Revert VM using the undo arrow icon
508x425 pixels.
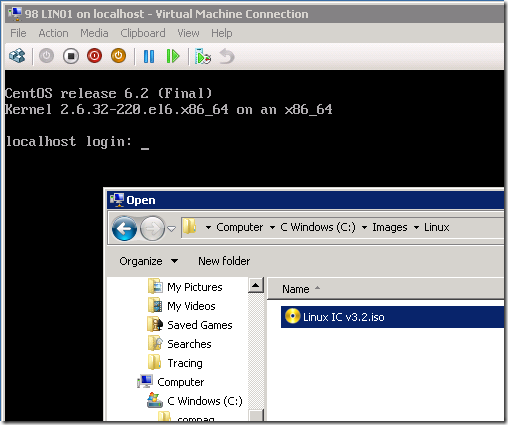coord(227,56)
